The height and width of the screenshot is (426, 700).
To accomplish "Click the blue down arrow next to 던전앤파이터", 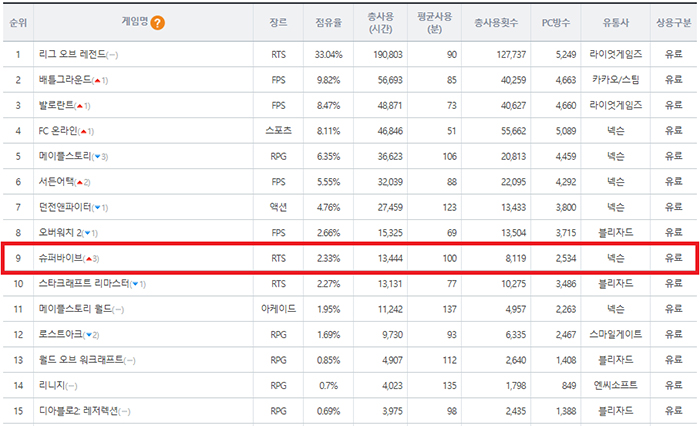I will (x=102, y=207).
